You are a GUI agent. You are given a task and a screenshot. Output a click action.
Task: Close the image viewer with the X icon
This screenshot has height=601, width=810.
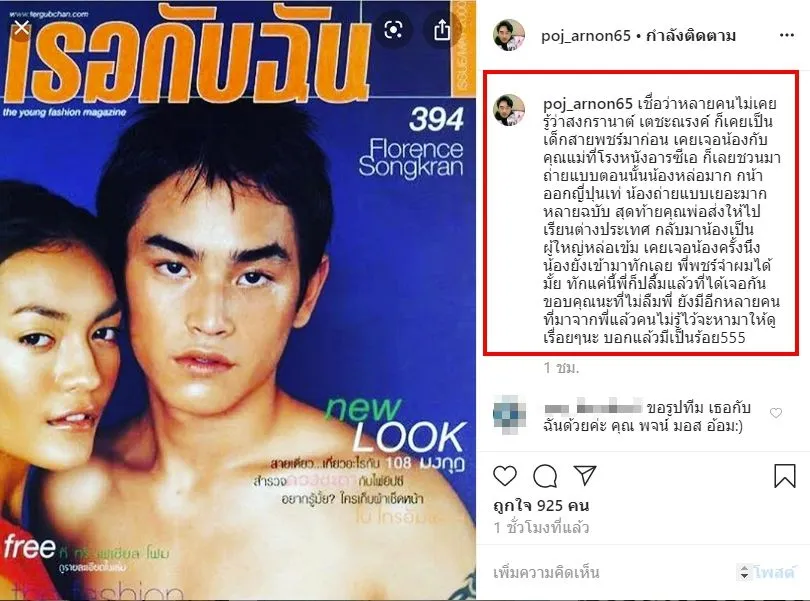[21, 28]
